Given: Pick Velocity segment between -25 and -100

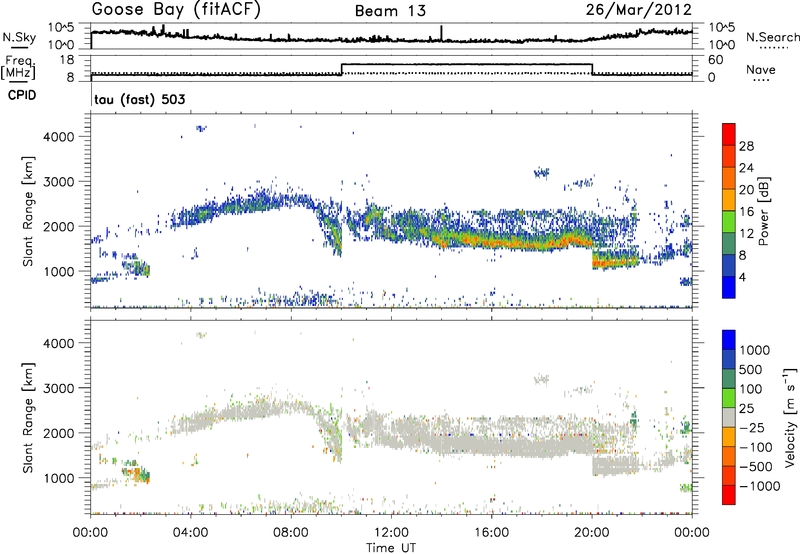Looking at the screenshot, I should [x=729, y=437].
